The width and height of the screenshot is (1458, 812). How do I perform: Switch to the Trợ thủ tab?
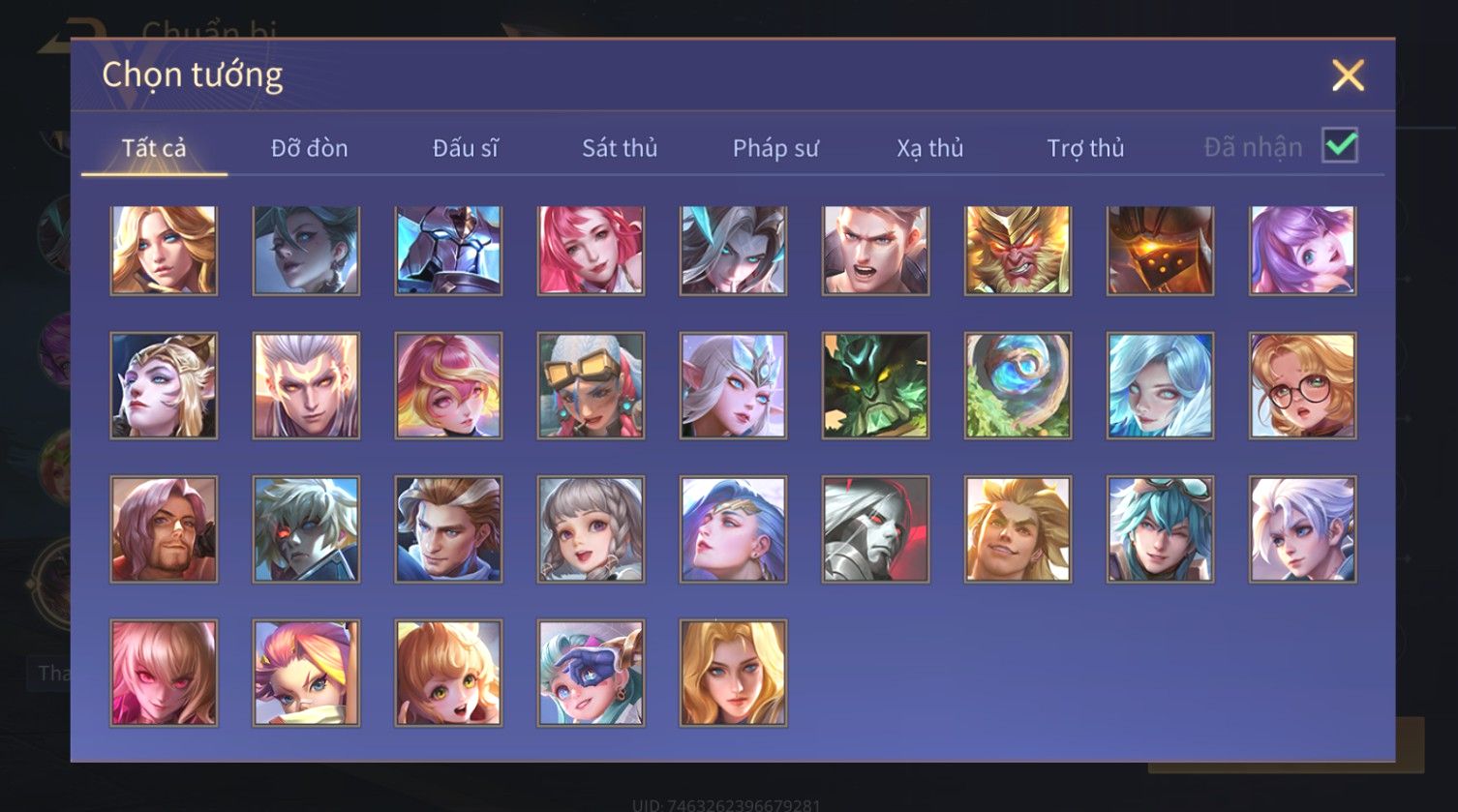click(x=1085, y=148)
